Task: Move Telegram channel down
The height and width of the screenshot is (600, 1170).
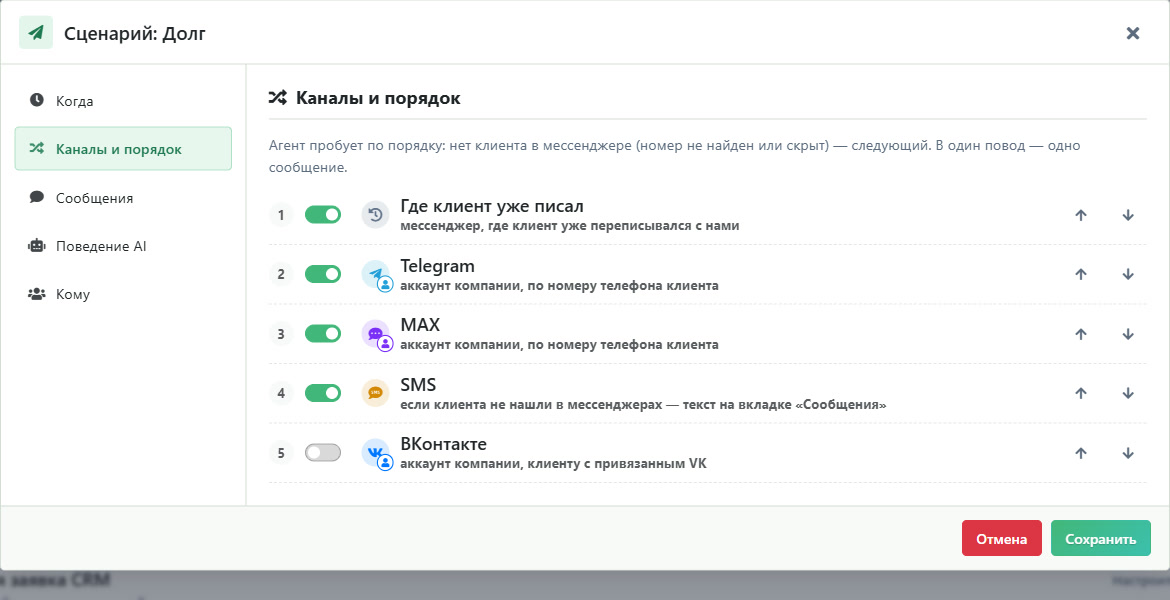Action: [x=1128, y=274]
